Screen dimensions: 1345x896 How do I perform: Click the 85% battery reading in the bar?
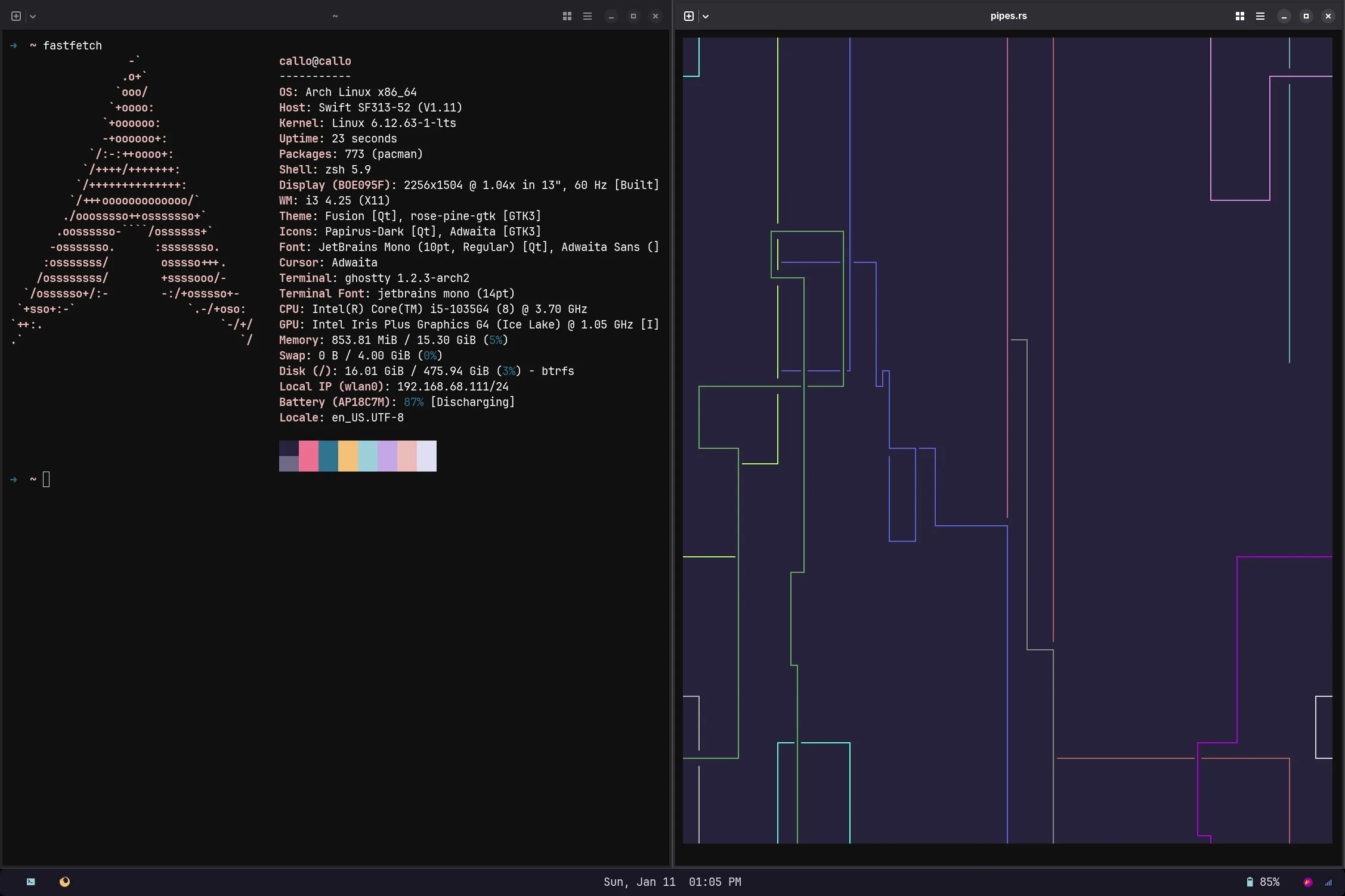tap(1270, 882)
